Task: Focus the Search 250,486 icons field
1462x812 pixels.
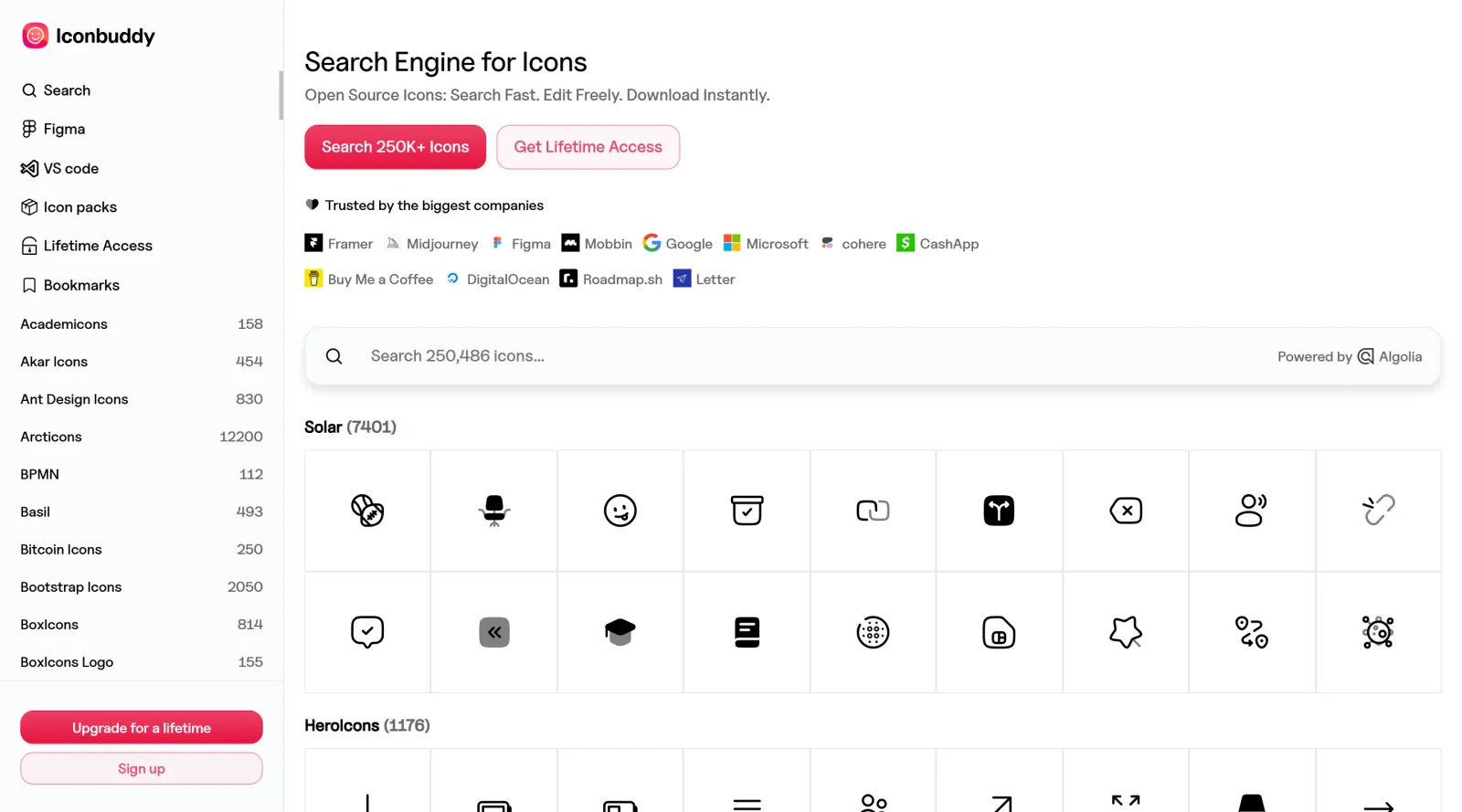Action: (873, 356)
